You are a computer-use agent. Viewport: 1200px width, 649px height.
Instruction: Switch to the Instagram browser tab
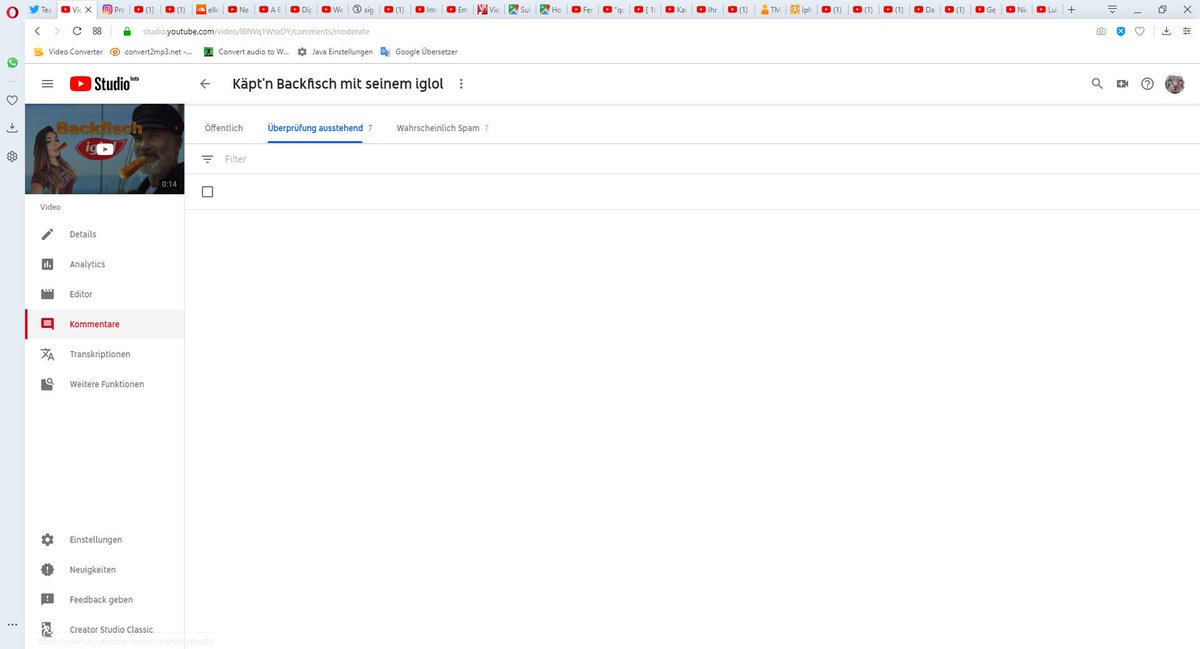113,9
